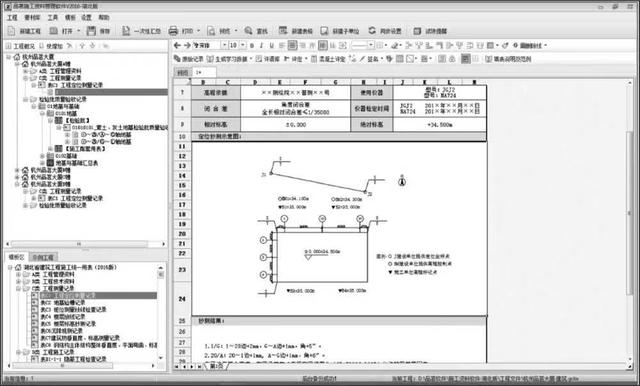Screen dimensions: 640x386
Task: Click the 一次性汇总 toolbar button
Action: pyautogui.click(x=142, y=31)
